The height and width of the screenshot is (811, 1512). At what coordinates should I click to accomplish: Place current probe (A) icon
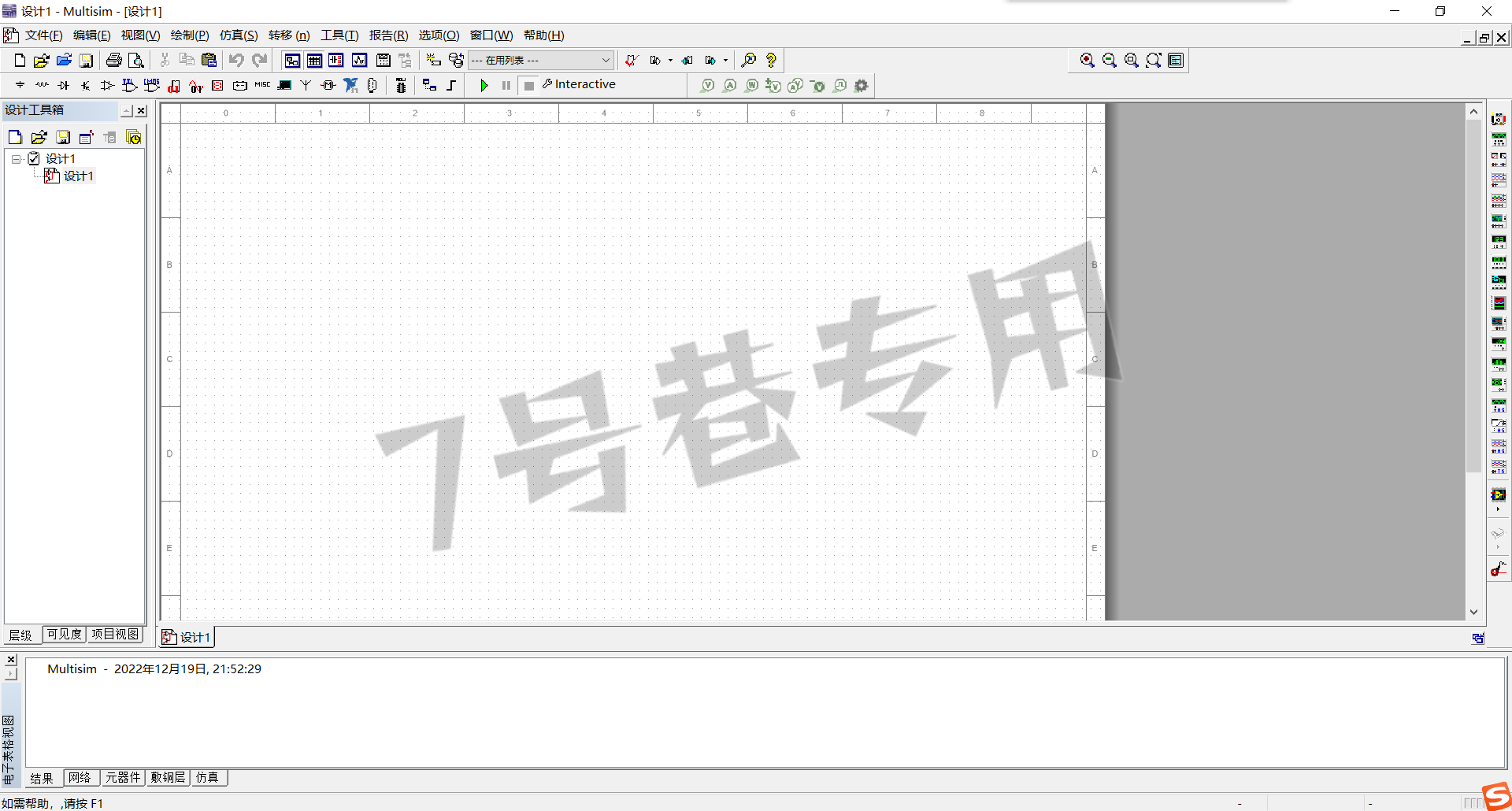point(730,85)
